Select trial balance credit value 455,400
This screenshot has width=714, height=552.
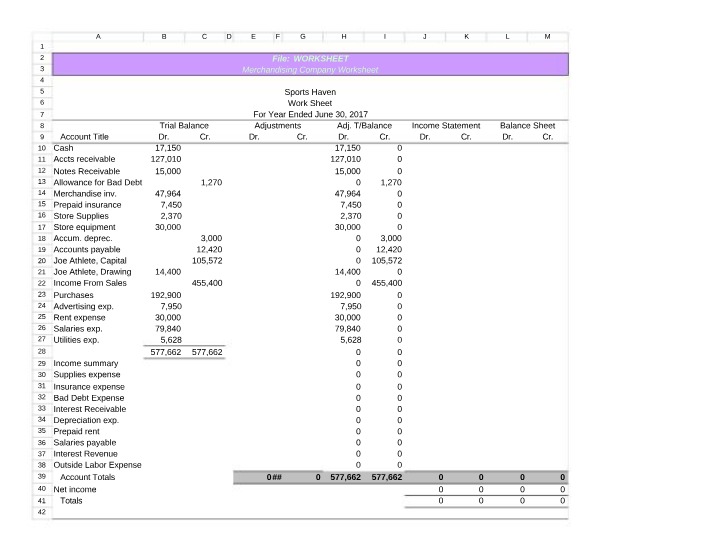pos(207,283)
